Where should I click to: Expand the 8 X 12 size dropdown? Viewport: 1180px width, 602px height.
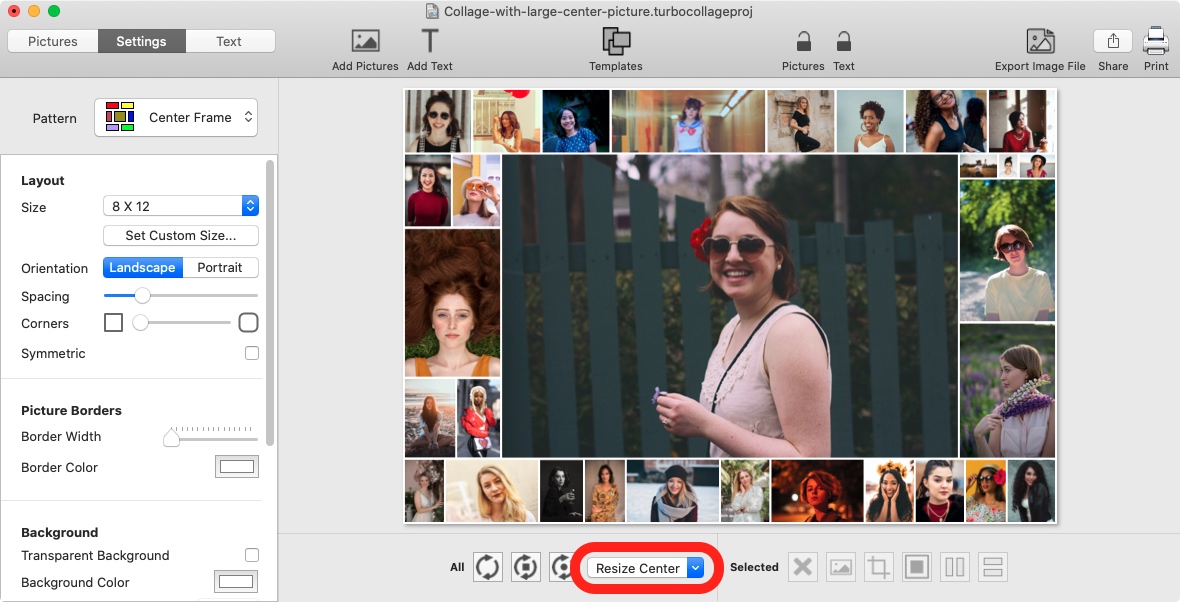click(x=181, y=206)
